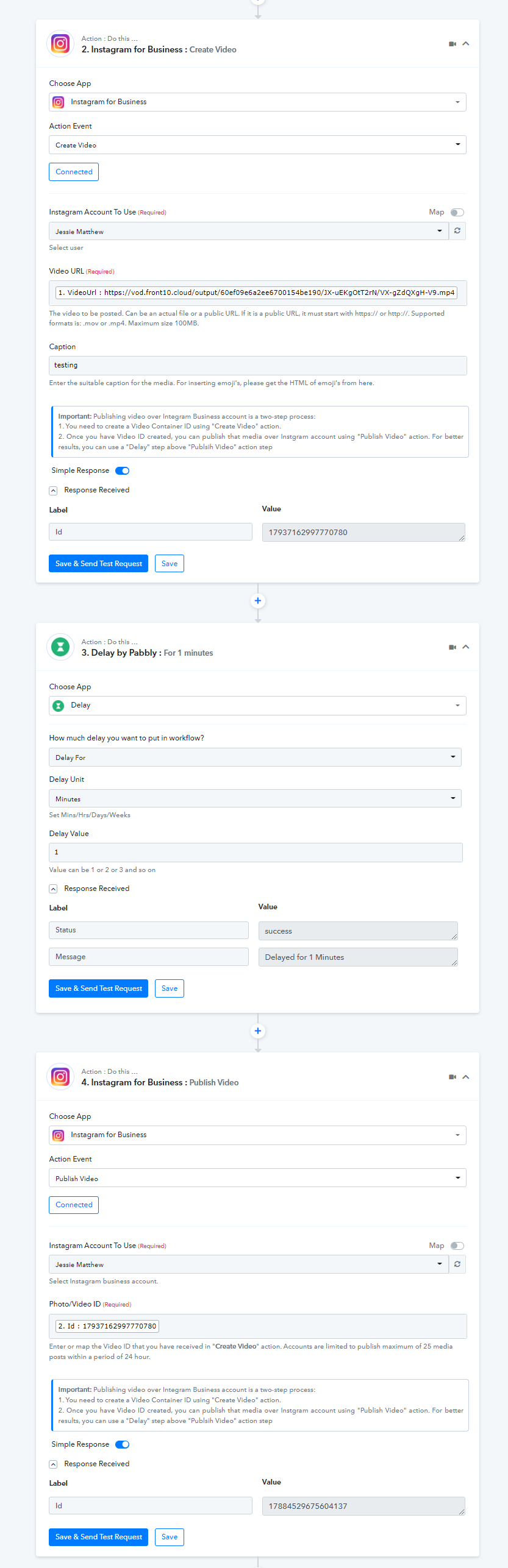Open Delay Unit dropdown showing Minutes
This screenshot has height=1568, width=508.
(255, 798)
